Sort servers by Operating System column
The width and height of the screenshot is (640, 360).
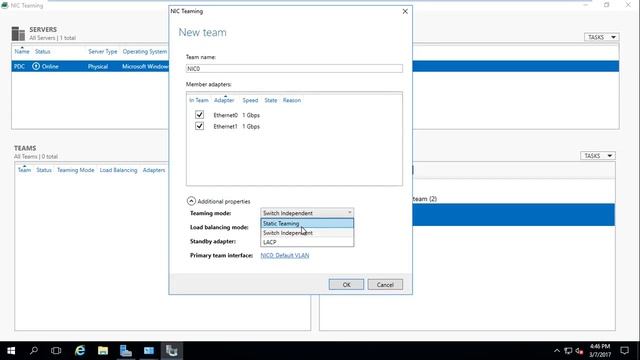pos(144,52)
